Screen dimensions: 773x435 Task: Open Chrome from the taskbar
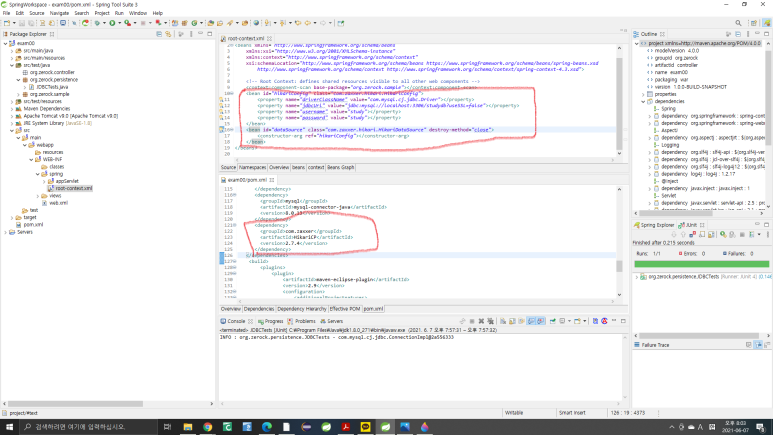point(208,427)
